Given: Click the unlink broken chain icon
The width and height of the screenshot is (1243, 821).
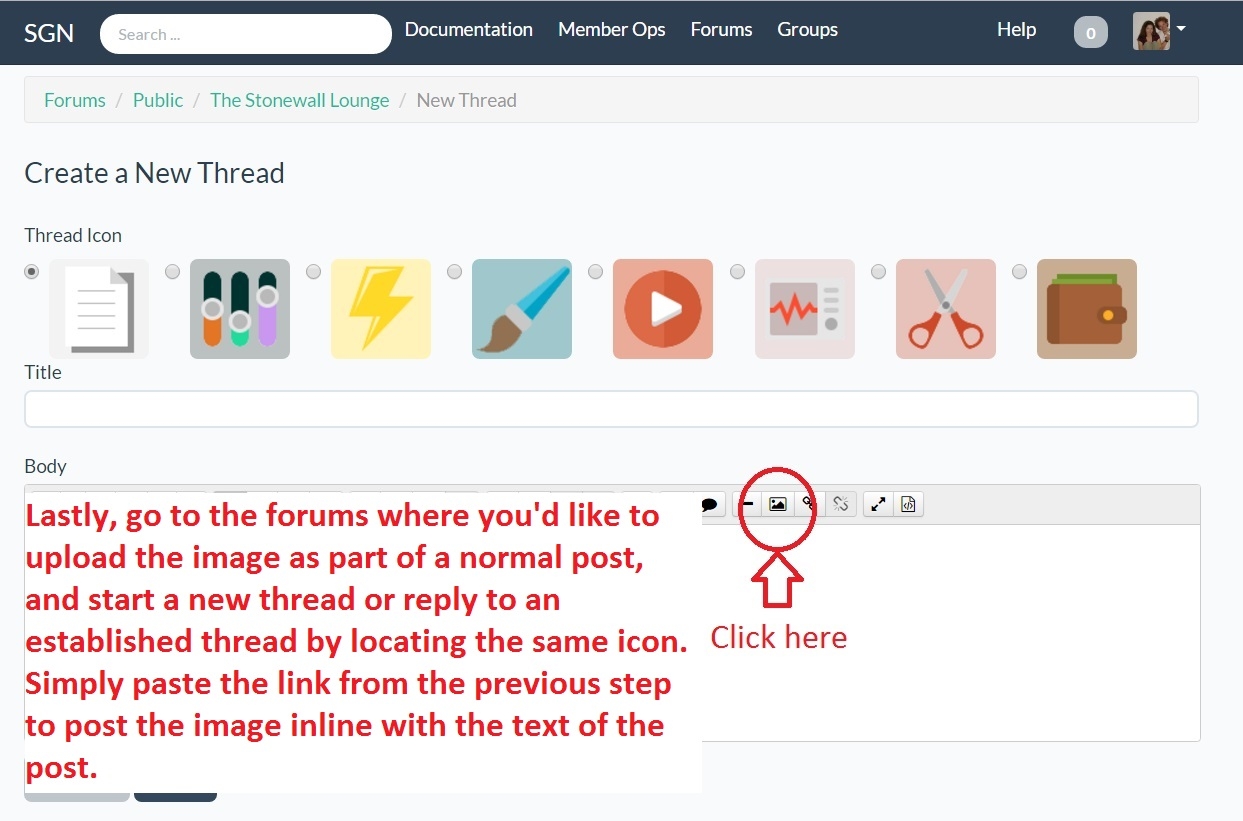Looking at the screenshot, I should point(841,504).
